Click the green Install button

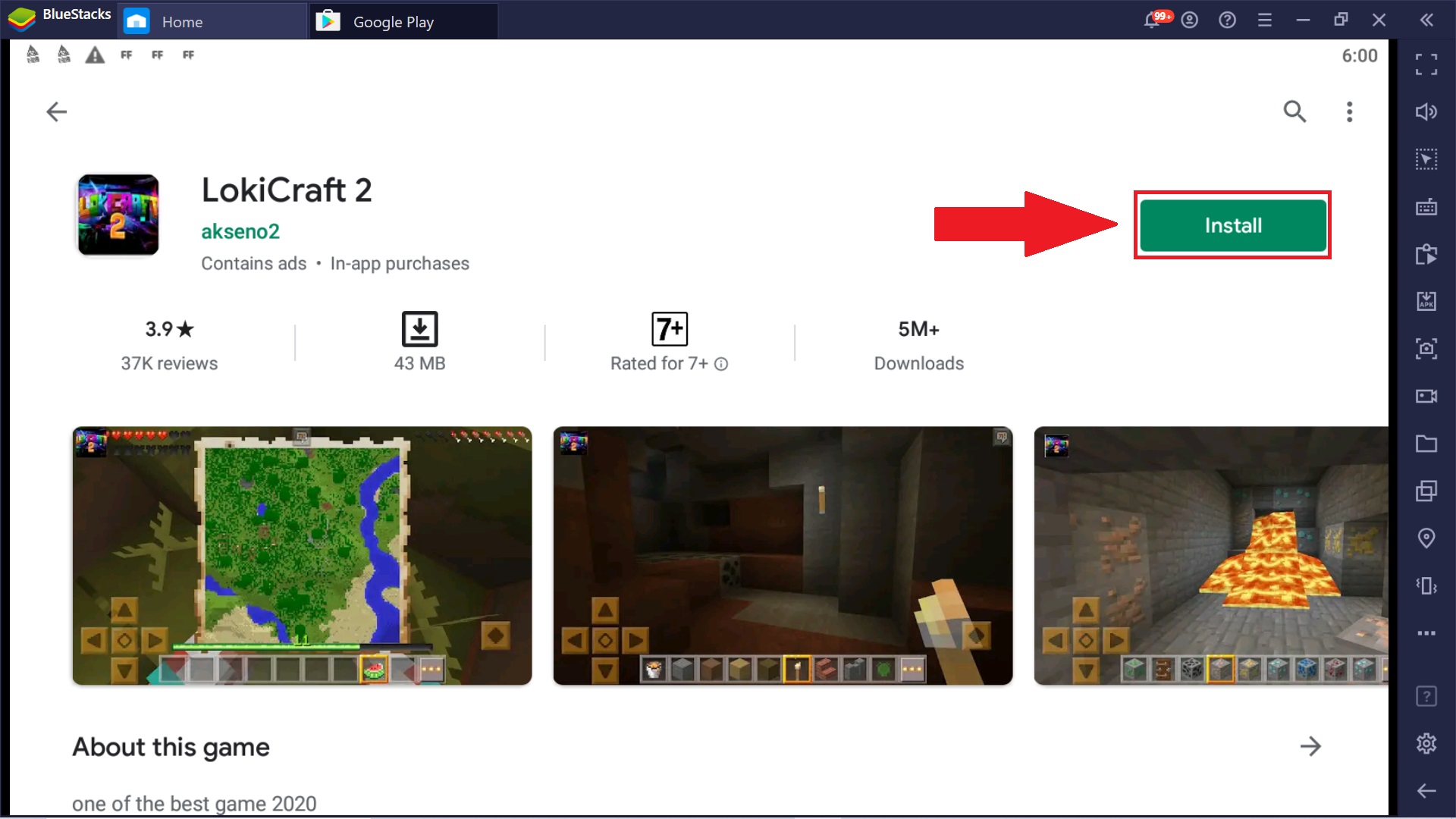coord(1233,225)
